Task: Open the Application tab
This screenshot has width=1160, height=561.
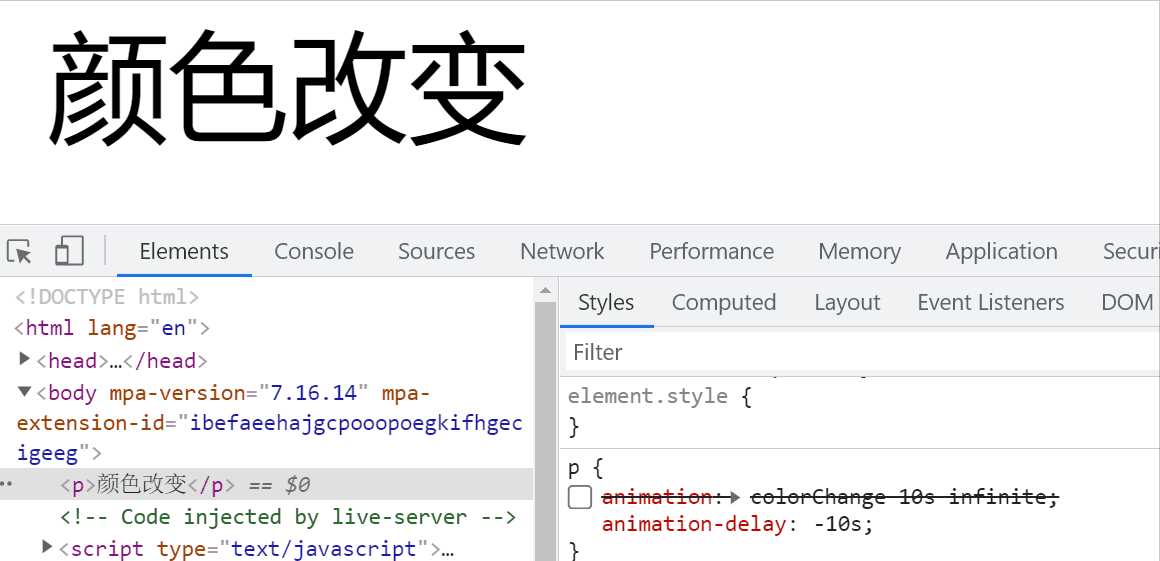Action: point(1002,252)
